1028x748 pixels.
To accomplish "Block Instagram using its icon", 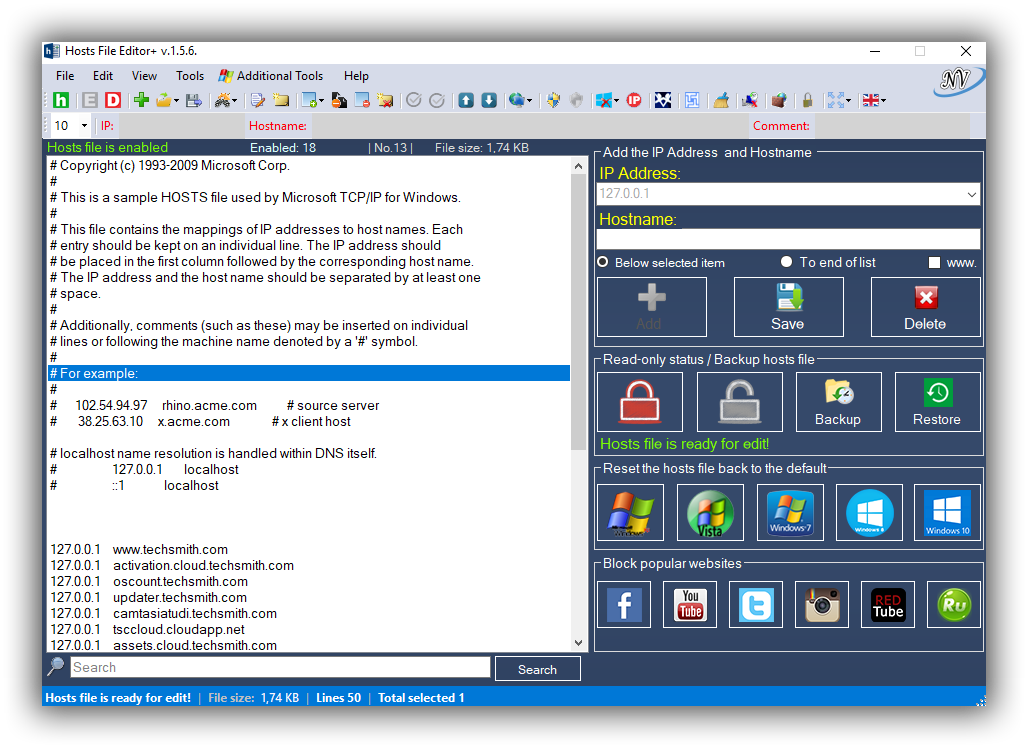I will tap(821, 604).
